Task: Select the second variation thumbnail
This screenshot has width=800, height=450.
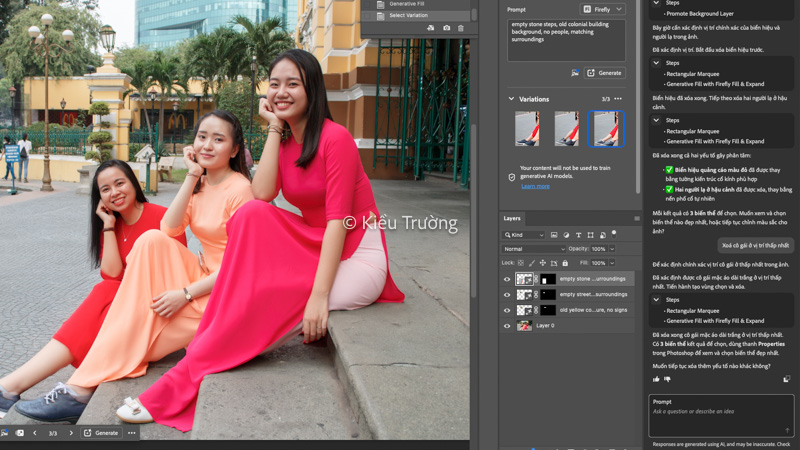Action: point(566,129)
